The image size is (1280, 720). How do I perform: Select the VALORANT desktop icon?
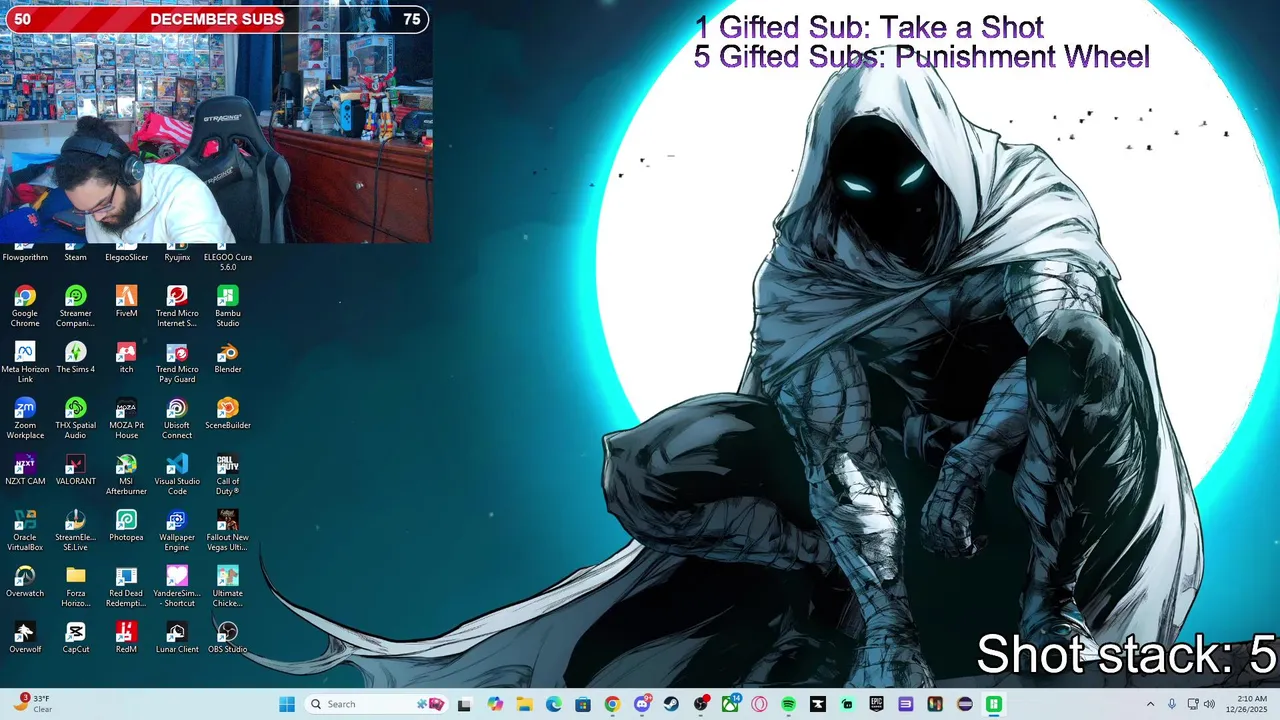75,470
